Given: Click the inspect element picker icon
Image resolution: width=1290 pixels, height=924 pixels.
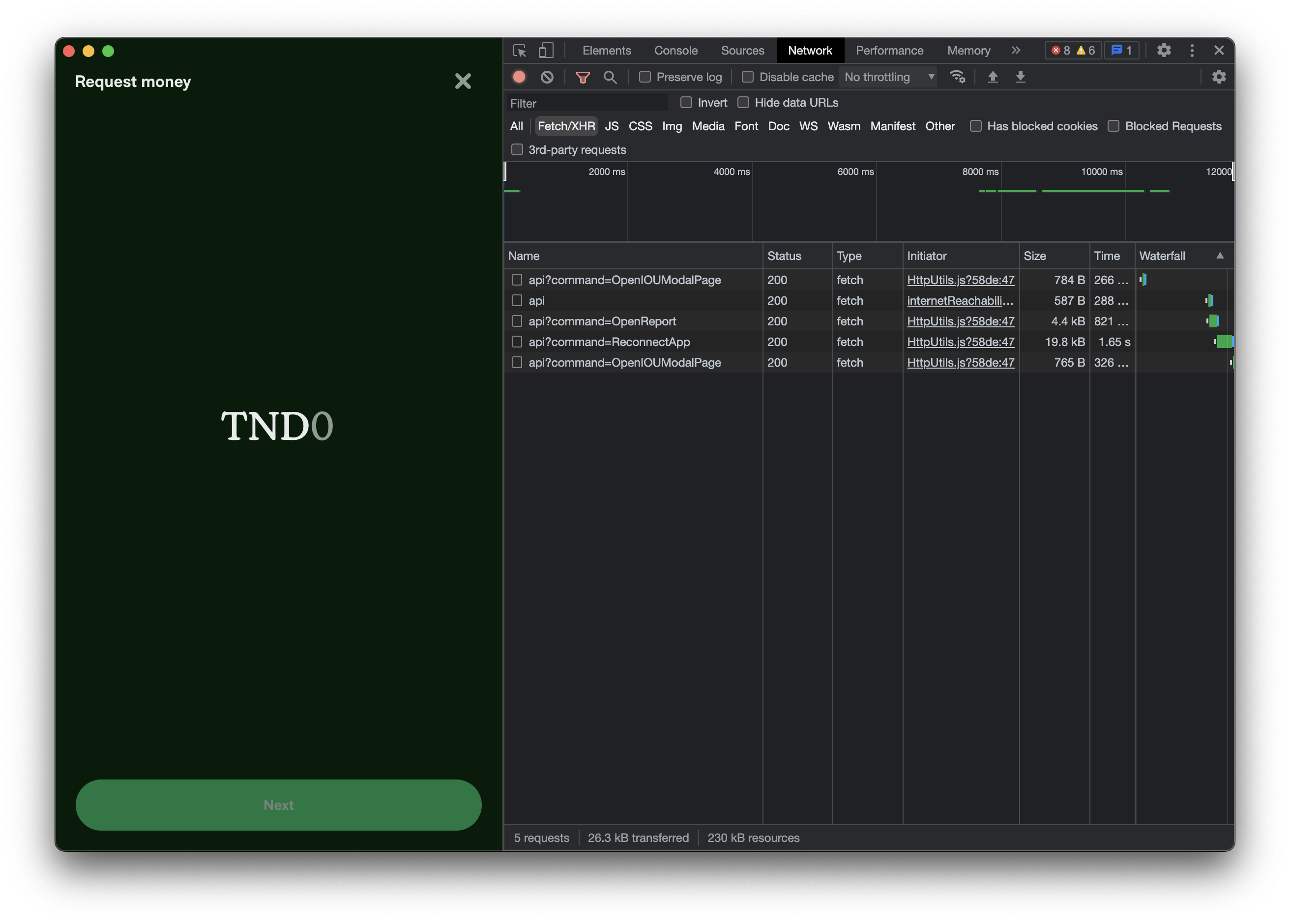Looking at the screenshot, I should click(519, 51).
